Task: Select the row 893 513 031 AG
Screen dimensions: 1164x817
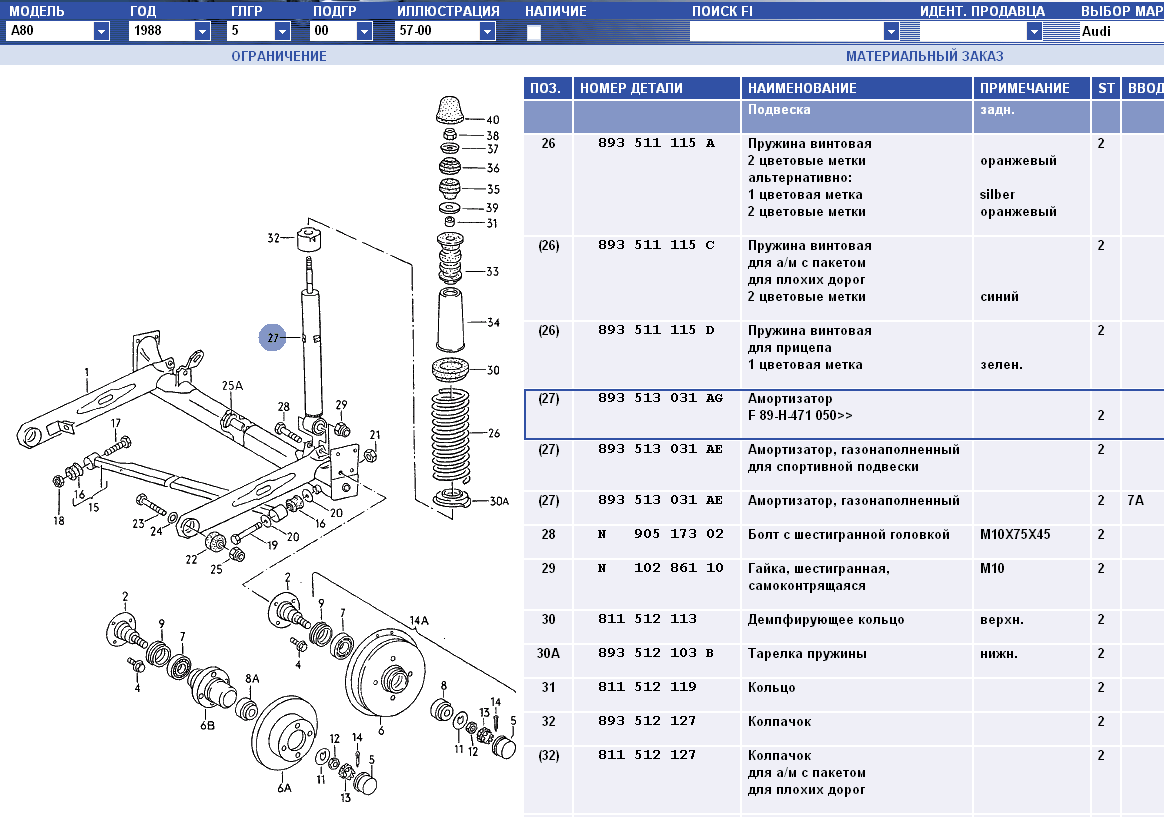Action: (x=844, y=415)
